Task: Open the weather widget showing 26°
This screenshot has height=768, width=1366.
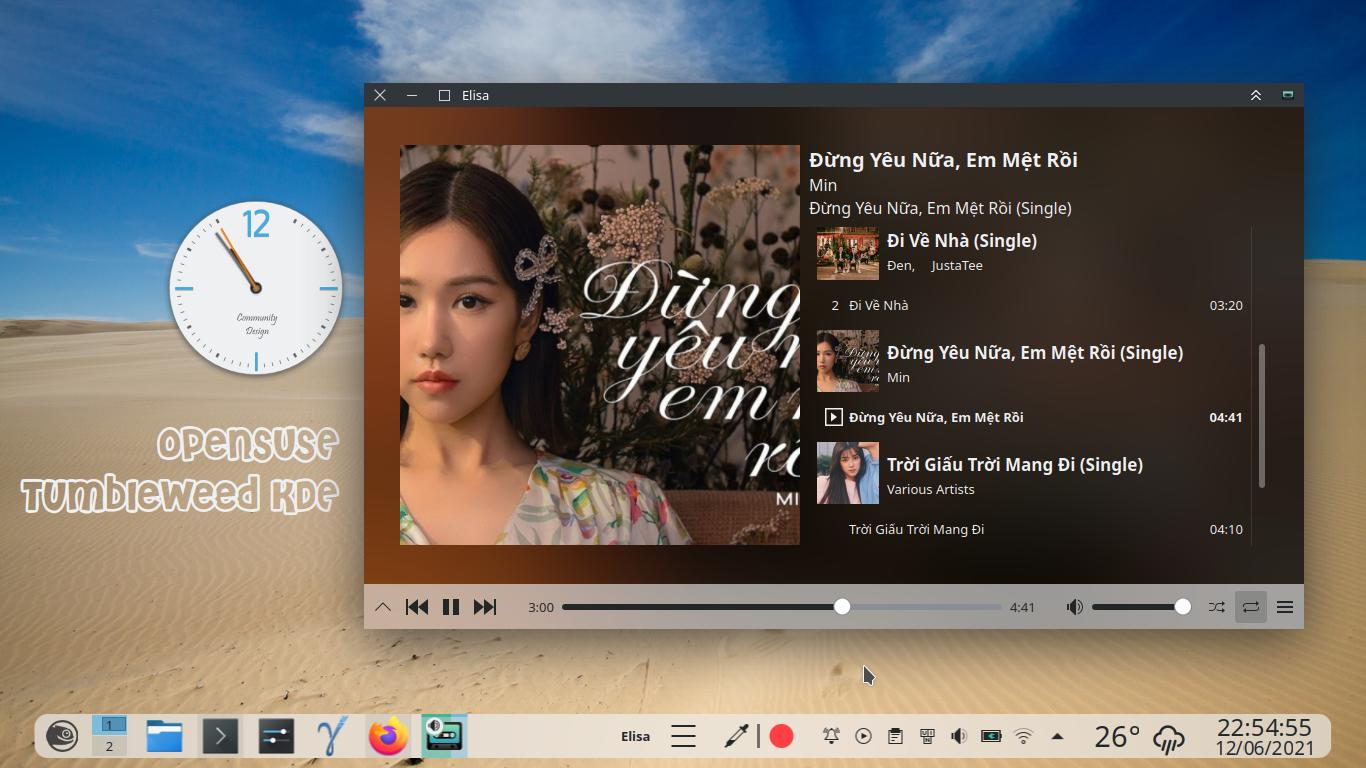Action: pos(1139,737)
